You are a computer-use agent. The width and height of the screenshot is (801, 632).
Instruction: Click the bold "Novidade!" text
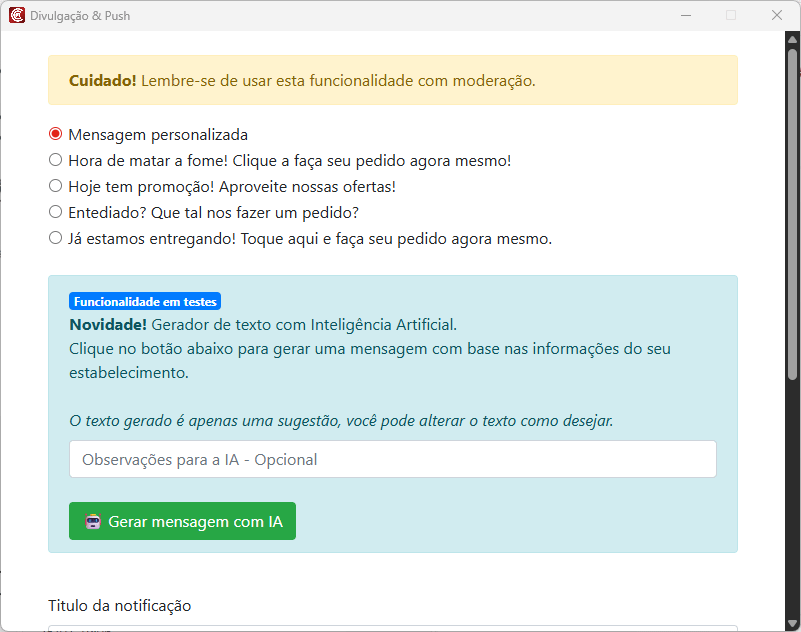tap(108, 325)
